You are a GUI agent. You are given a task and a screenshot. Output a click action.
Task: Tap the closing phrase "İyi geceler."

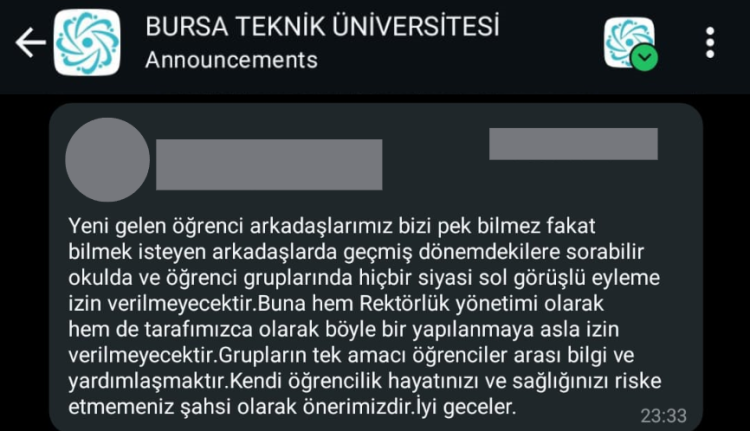463,408
